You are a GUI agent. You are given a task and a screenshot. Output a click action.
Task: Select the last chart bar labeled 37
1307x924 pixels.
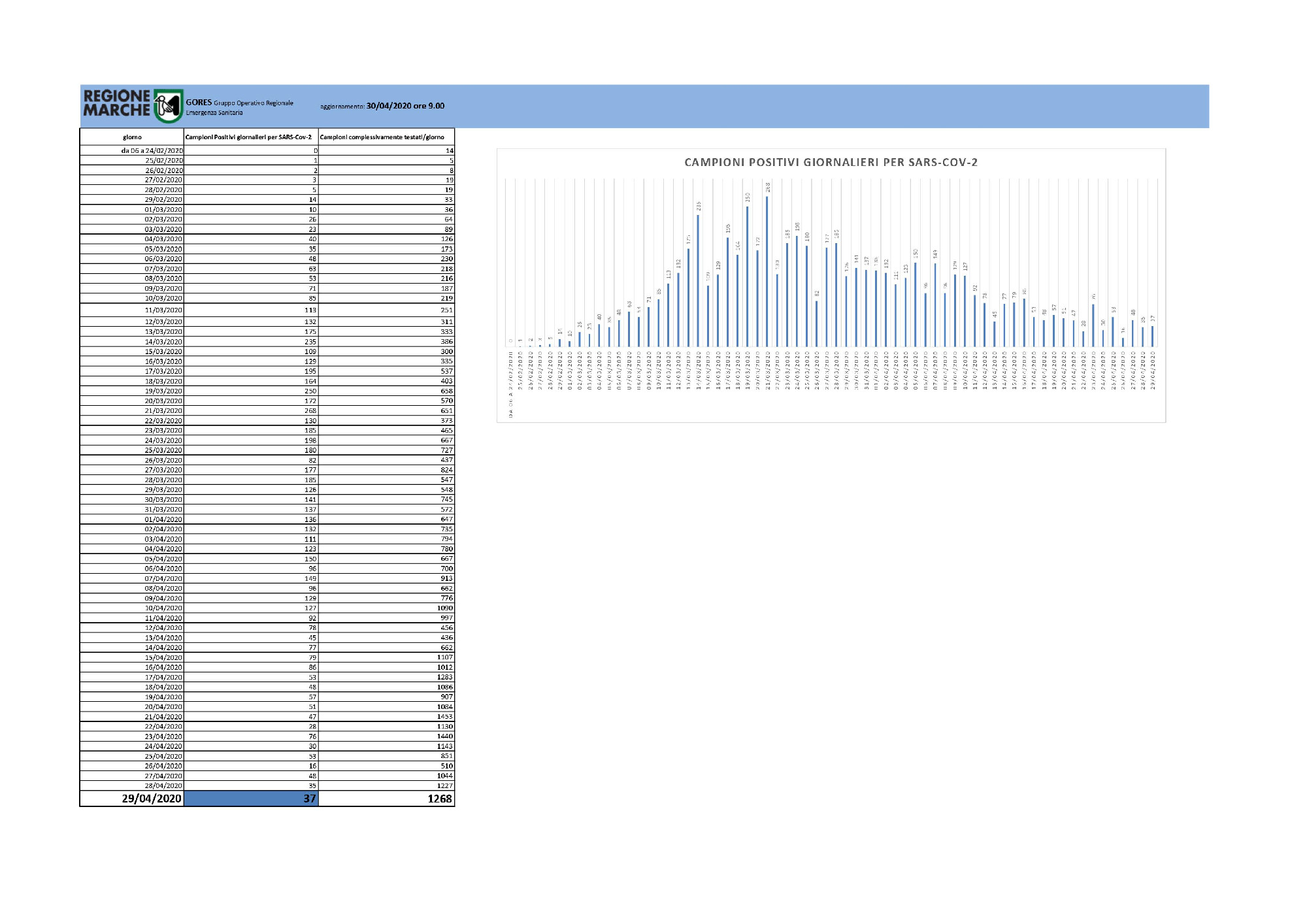tap(1152, 336)
